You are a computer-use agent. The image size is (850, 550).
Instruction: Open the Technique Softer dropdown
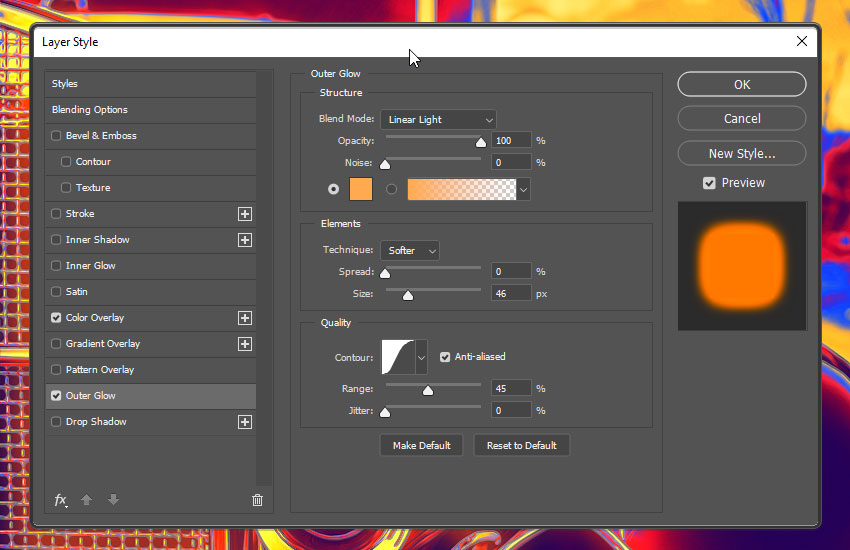click(x=410, y=250)
